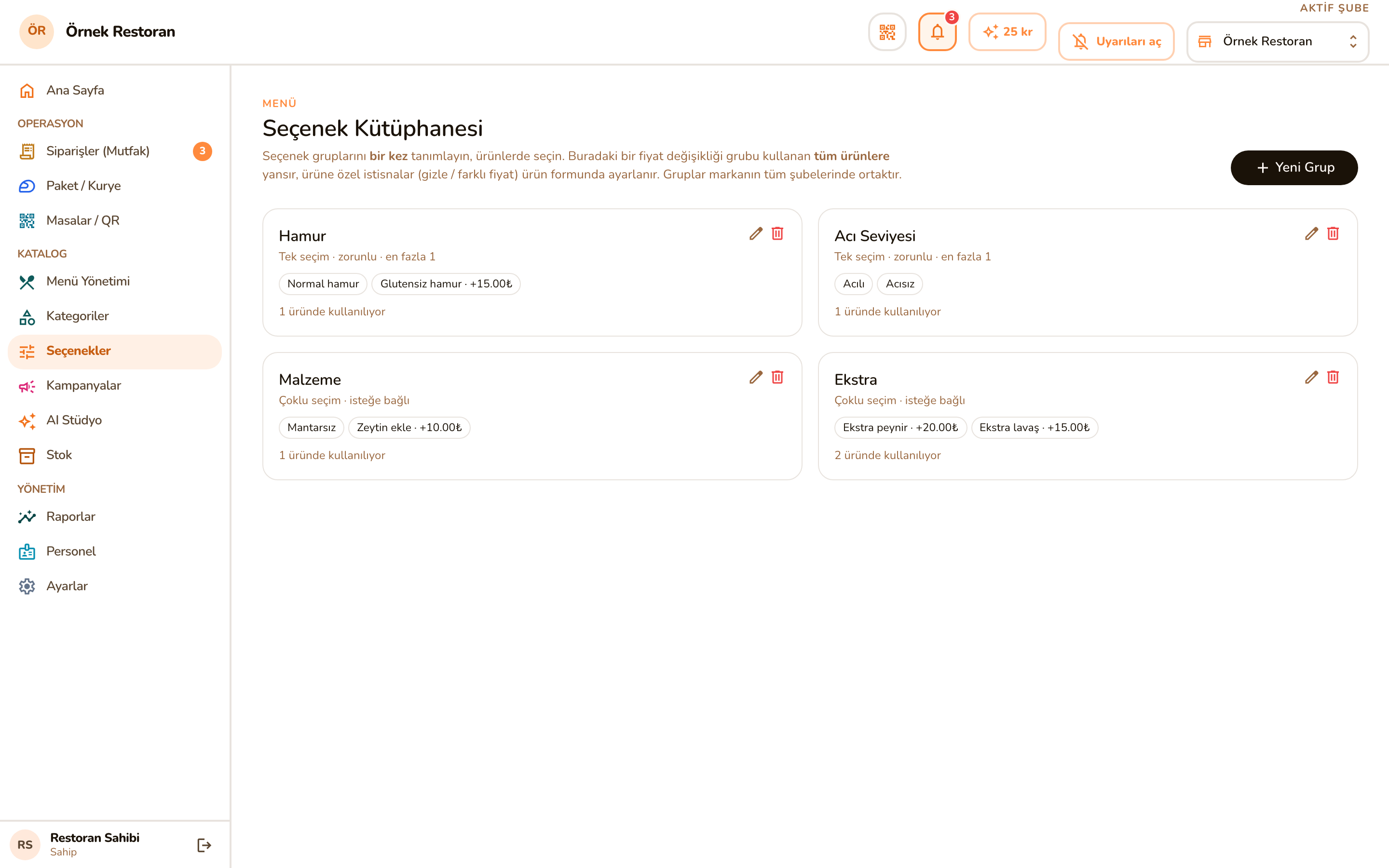Viewport: 1389px width, 868px height.
Task: Edit the Hamur option group
Action: click(756, 234)
